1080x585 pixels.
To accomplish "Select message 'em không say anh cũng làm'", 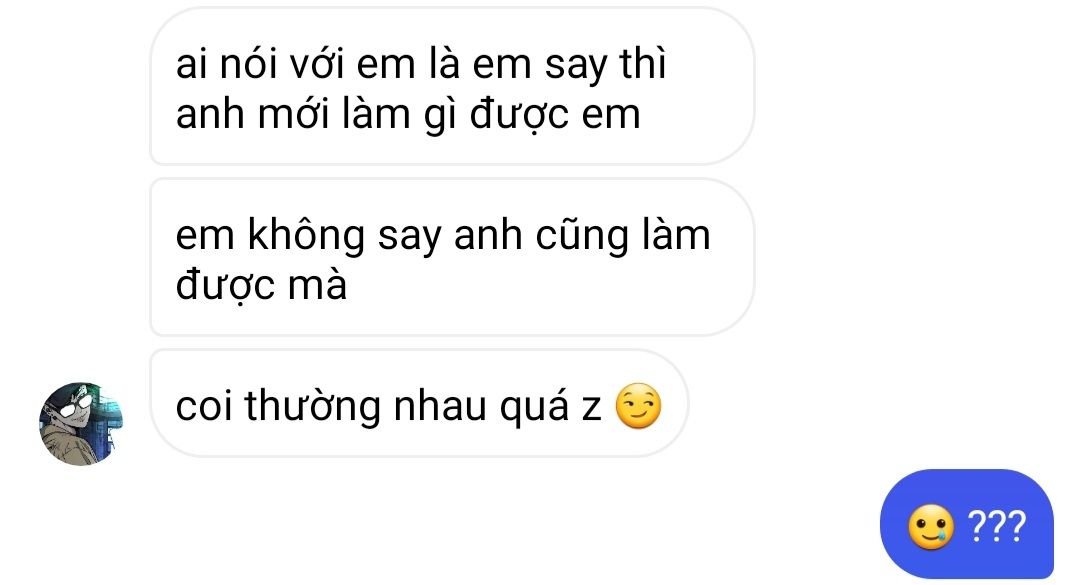I will tap(452, 257).
